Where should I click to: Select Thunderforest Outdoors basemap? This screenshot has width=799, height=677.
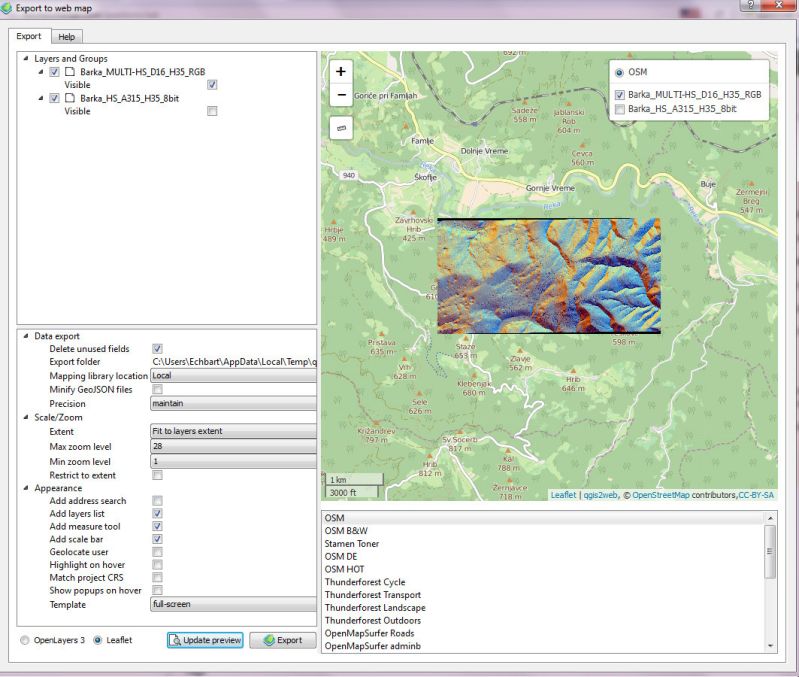(x=543, y=620)
